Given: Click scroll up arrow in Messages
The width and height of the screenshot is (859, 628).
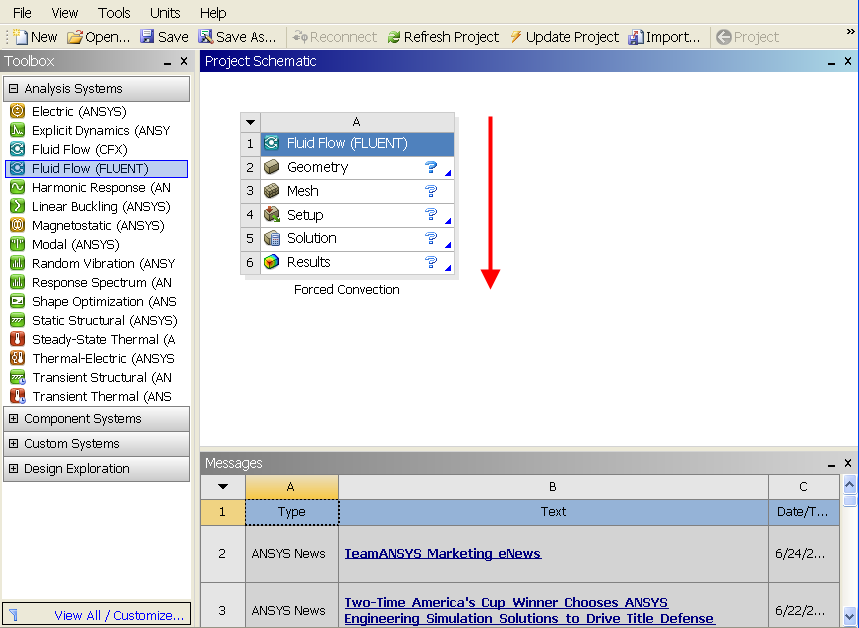Looking at the screenshot, I should point(850,484).
